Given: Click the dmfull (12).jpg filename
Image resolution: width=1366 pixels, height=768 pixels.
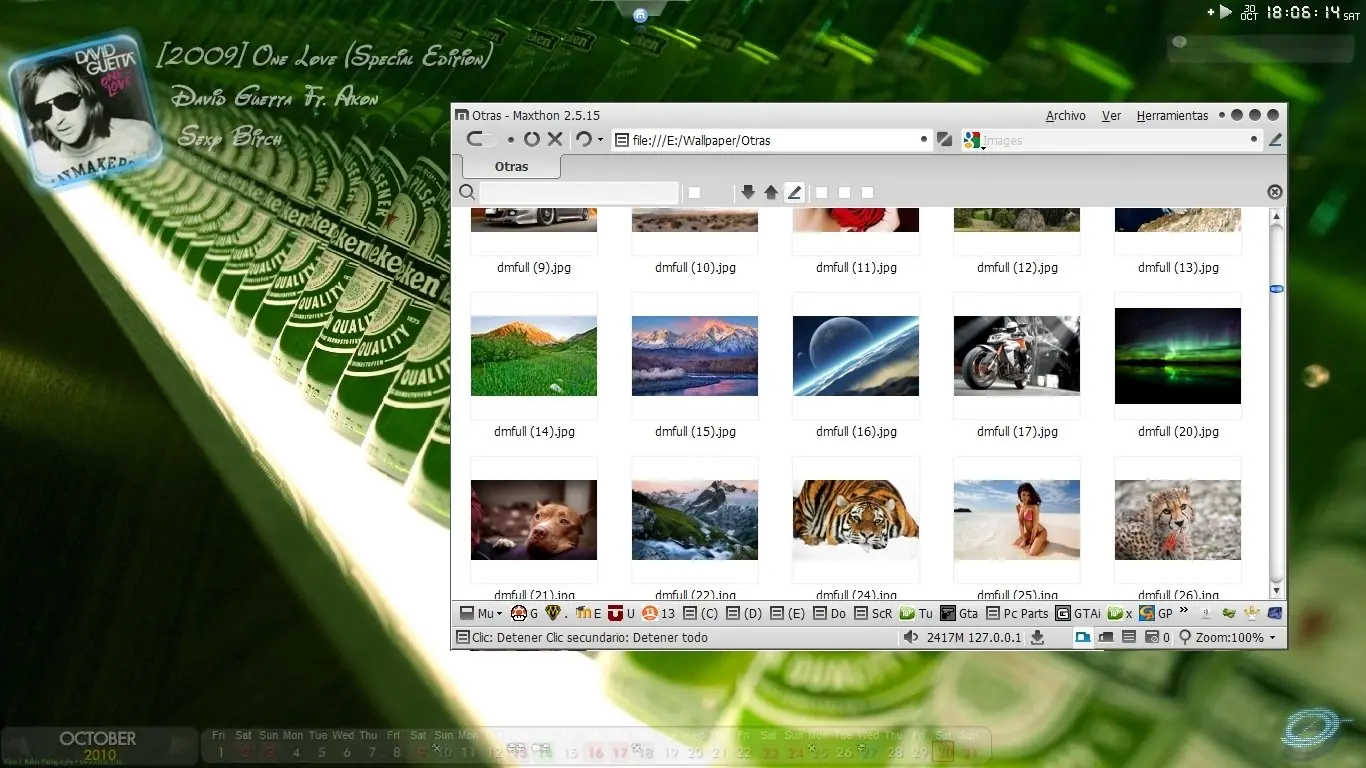Looking at the screenshot, I should [x=1017, y=268].
